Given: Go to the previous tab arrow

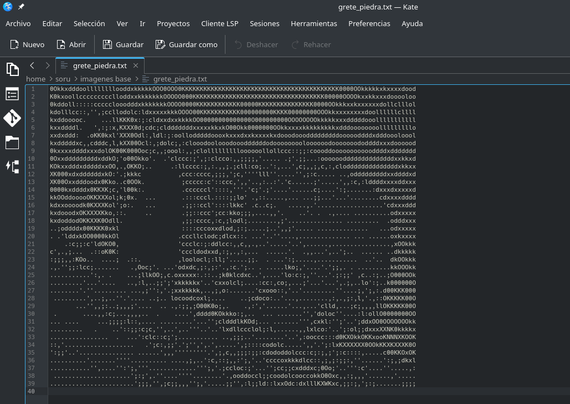Looking at the screenshot, I should (32, 65).
